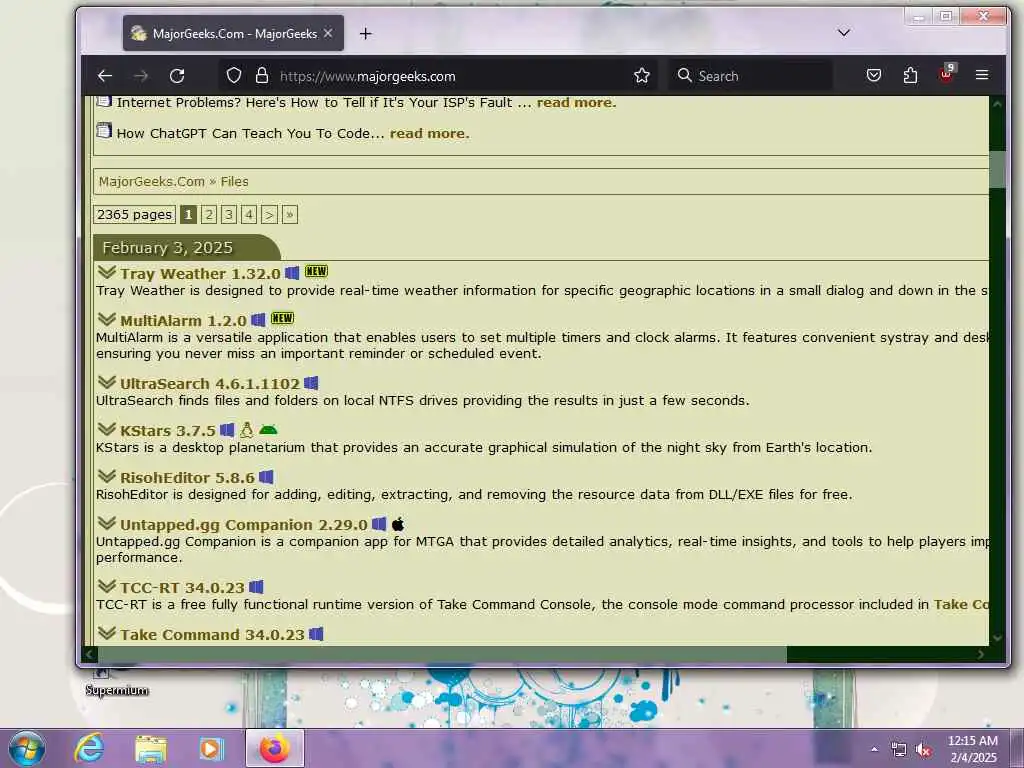Click the padlock site security icon
1024x768 pixels.
262,76
